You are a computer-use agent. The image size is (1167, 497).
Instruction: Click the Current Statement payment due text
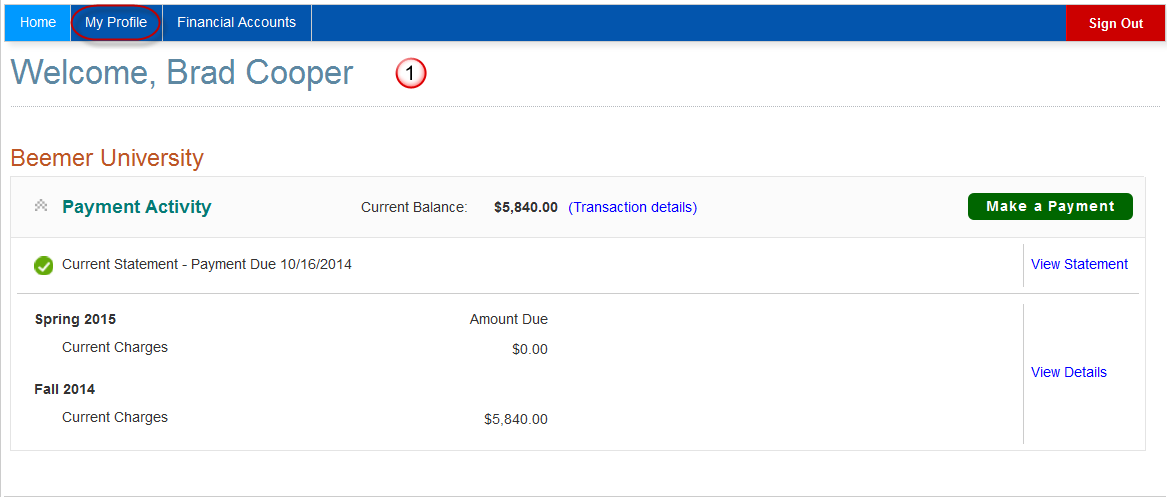207,265
